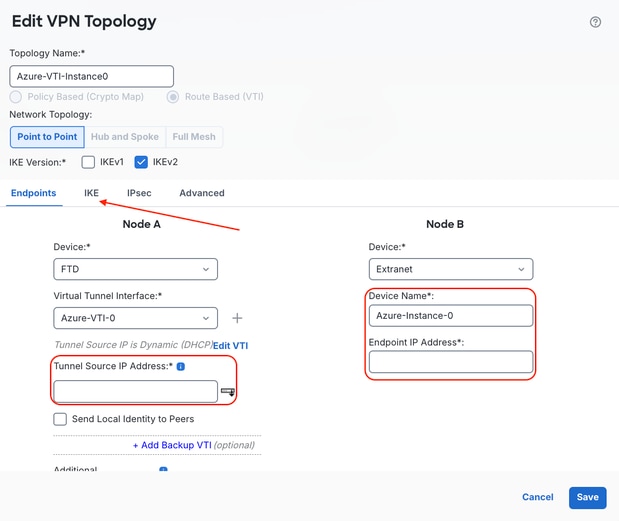
Task: Open the help question mark icon
Action: click(595, 22)
